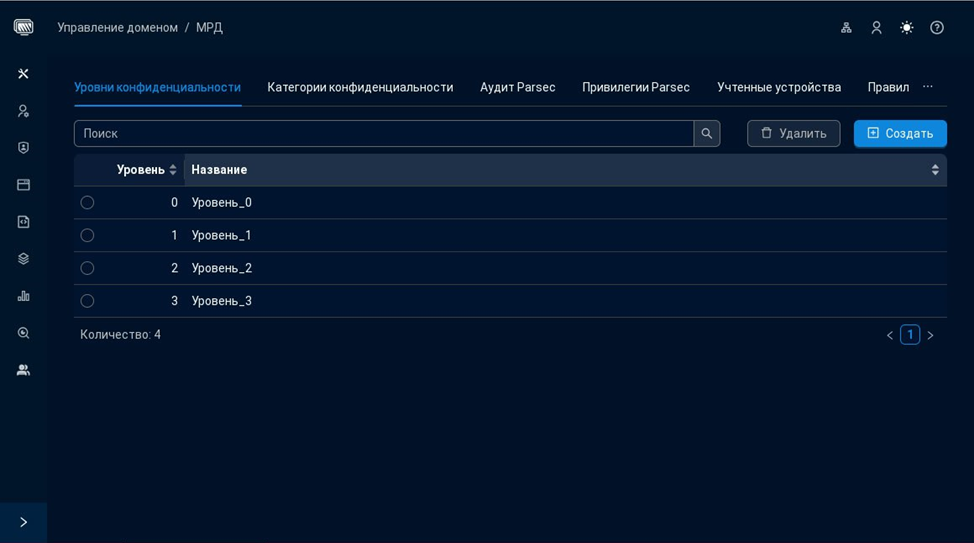Click the tools icon in sidebar
The width and height of the screenshot is (974, 543).
click(x=23, y=74)
